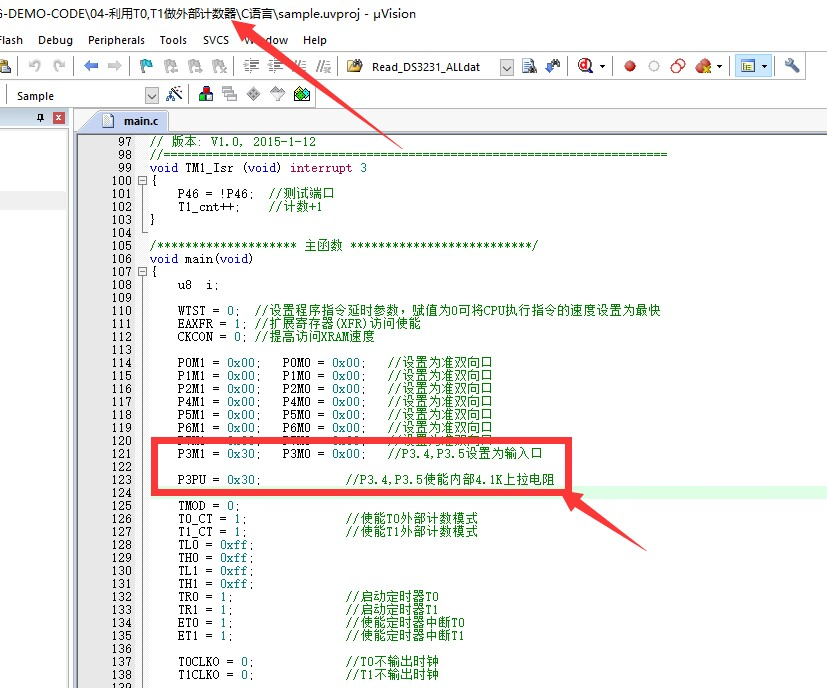Screen dimensions: 827x688
Task: Collapse the TM1_Isr function fold at line 100
Action: pos(141,181)
